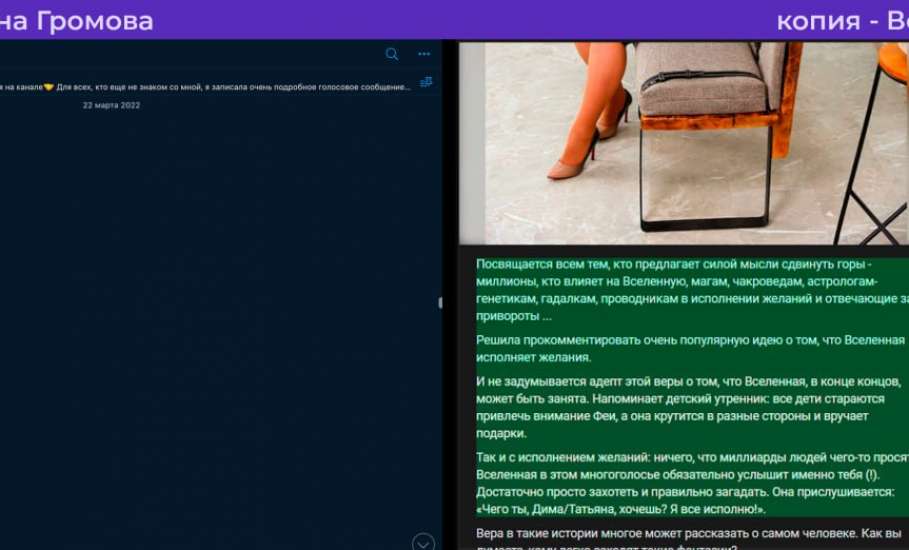Click the paragraph starting "И не задумывается адепт"

689,407
